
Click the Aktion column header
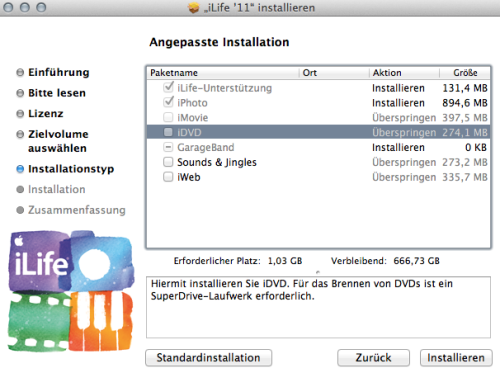404,73
